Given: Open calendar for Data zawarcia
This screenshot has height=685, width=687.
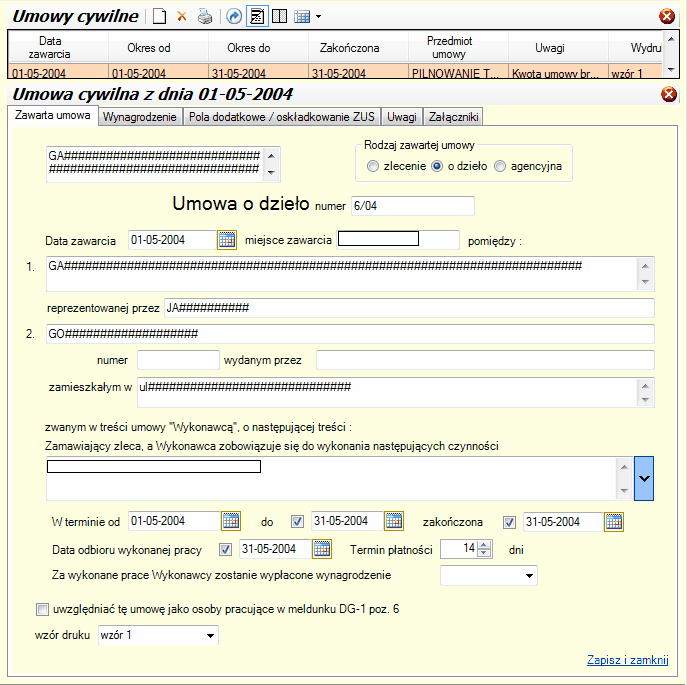Looking at the screenshot, I should pyautogui.click(x=227, y=240).
